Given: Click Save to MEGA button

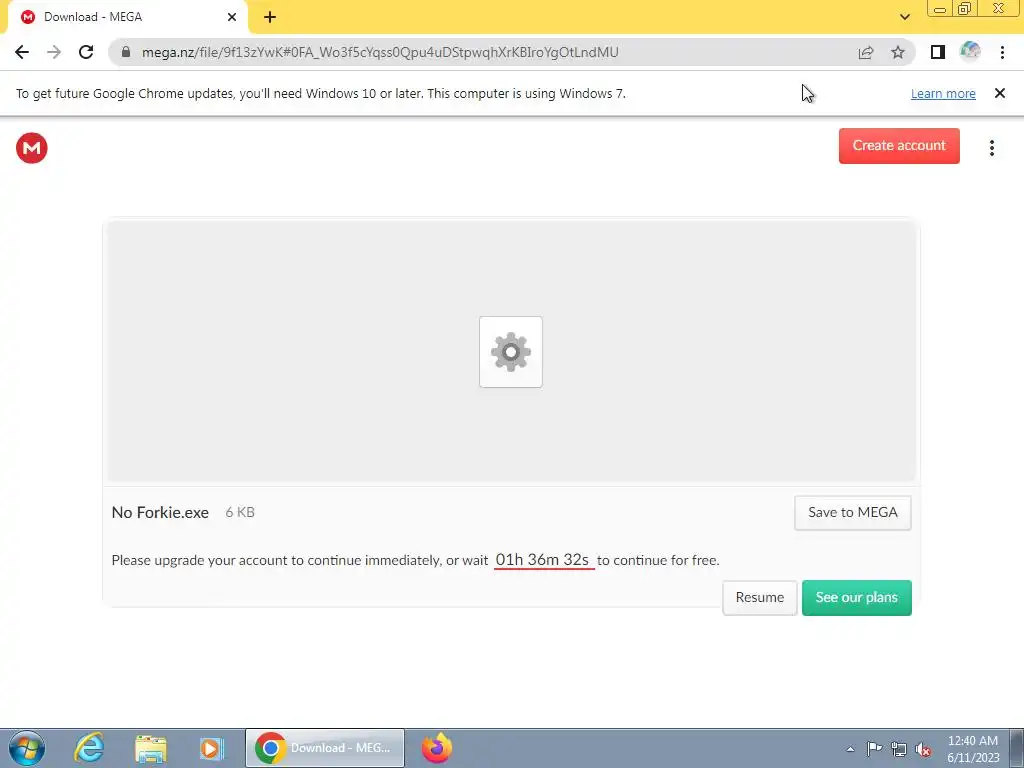Looking at the screenshot, I should (x=852, y=513).
